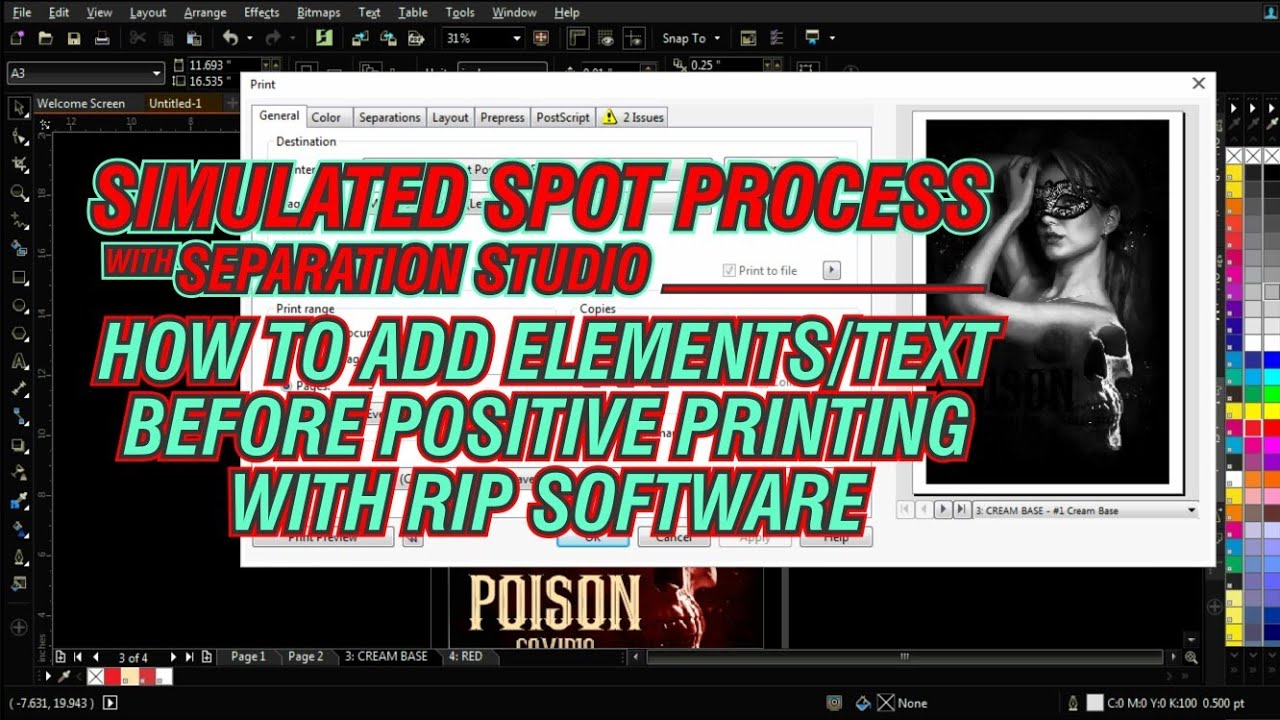1280x720 pixels.
Task: Click Cancel button in Print dialog
Action: (x=673, y=537)
